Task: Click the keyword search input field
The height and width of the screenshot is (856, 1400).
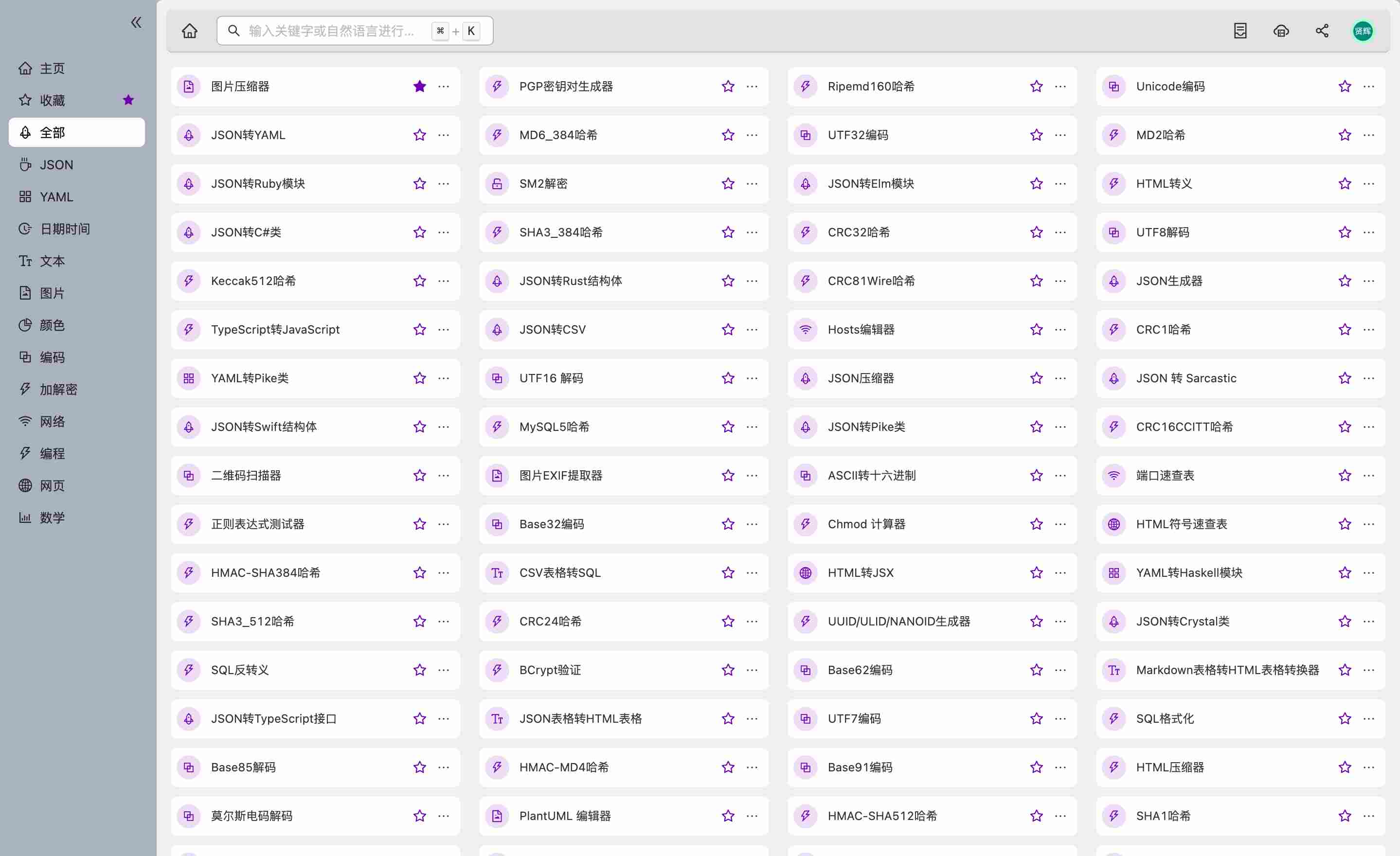Action: tap(332, 31)
